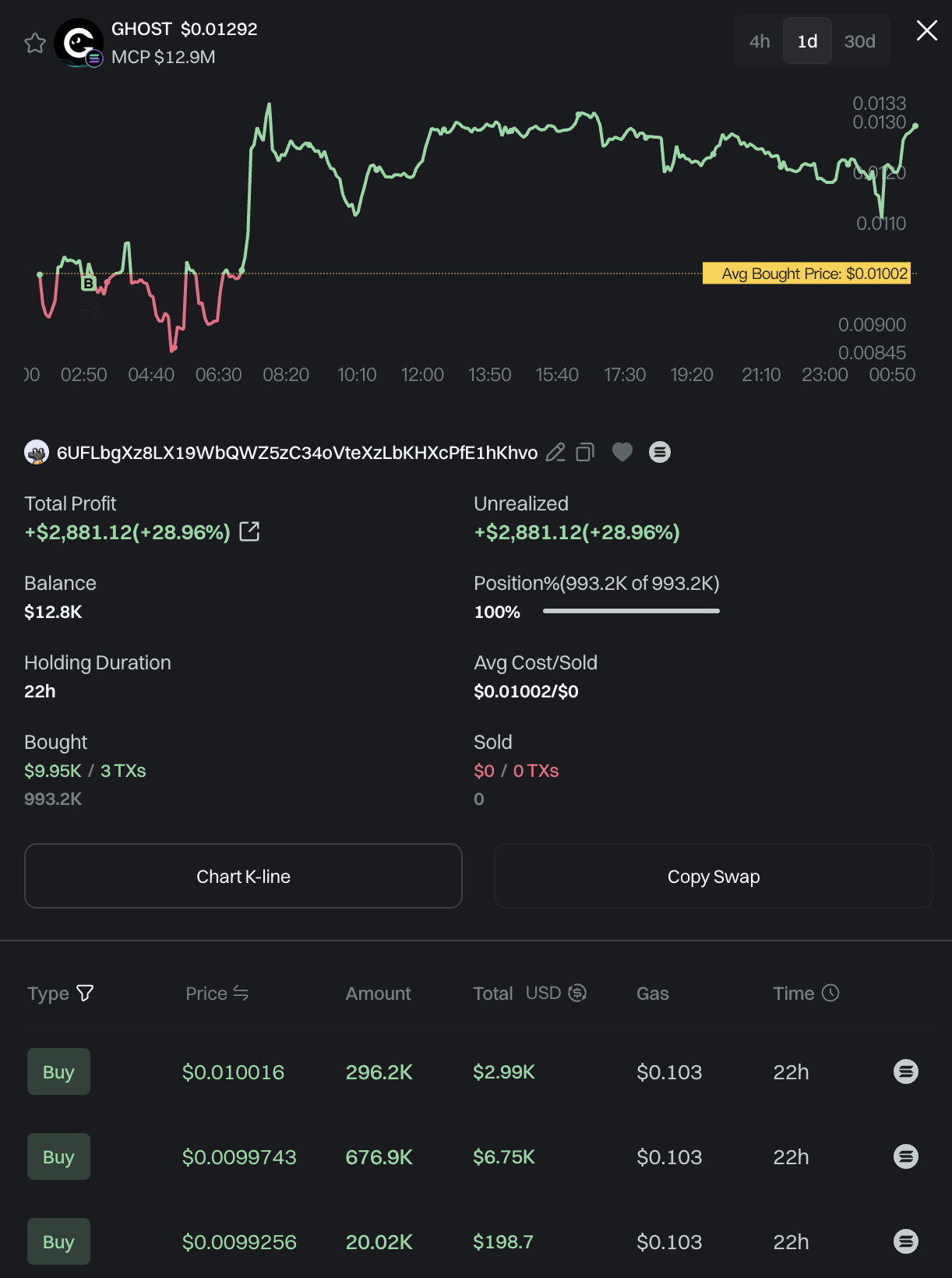Open Solana explorer icon beside wallet address

click(x=660, y=452)
